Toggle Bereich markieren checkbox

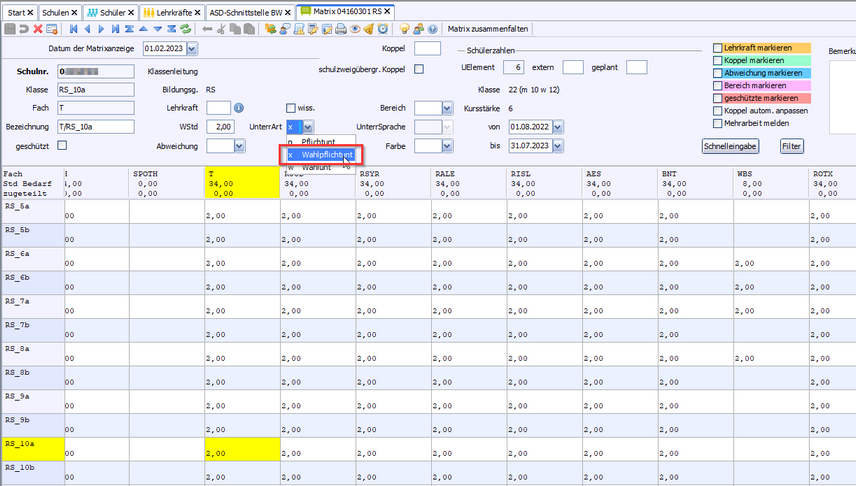point(718,86)
